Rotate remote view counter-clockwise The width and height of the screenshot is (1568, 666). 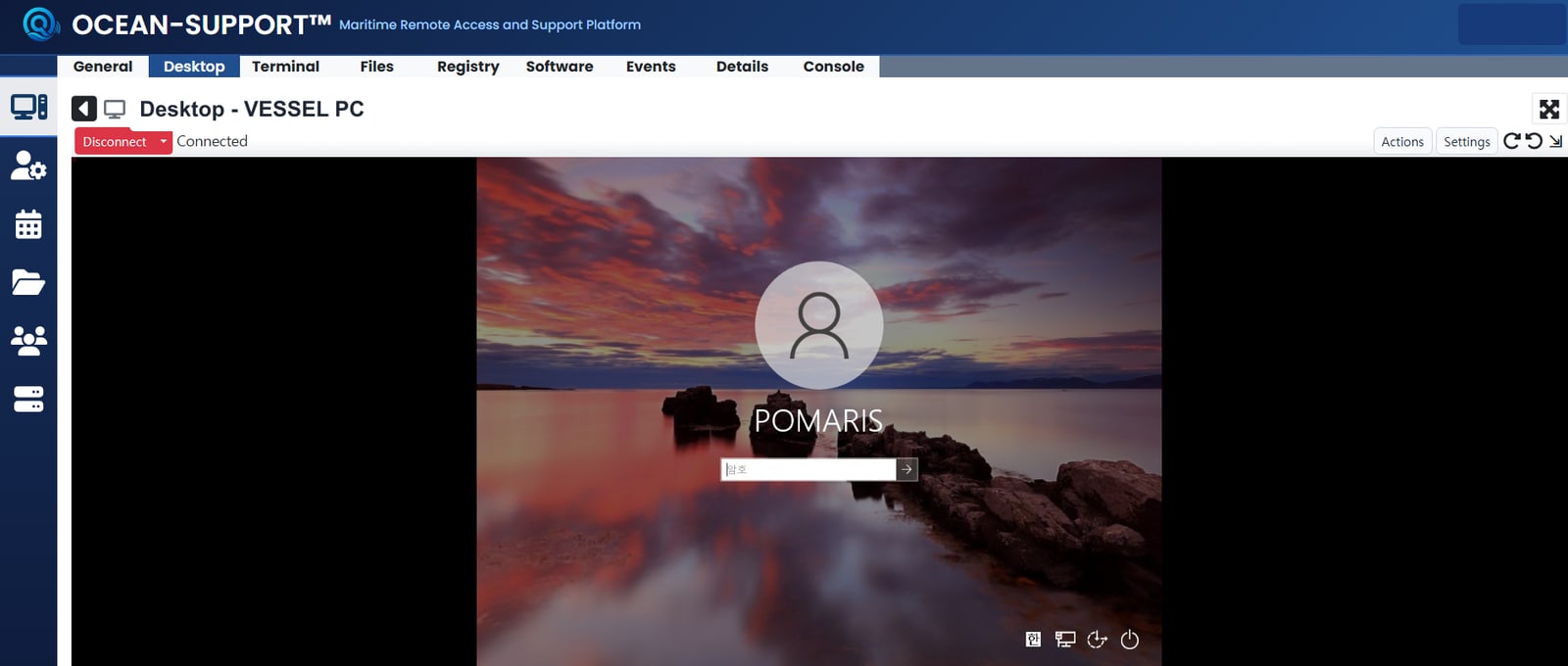tap(1534, 141)
